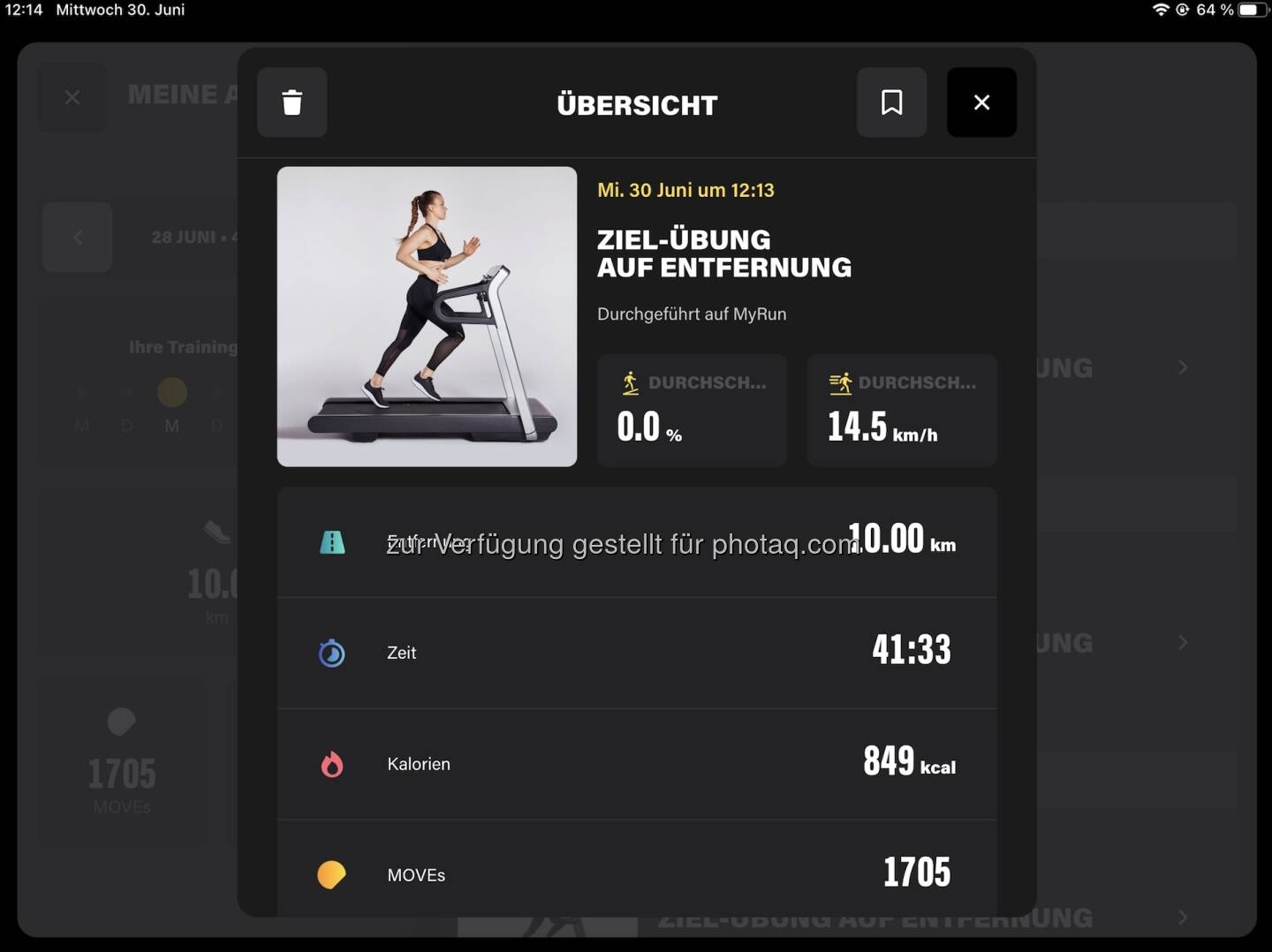Click the Kalorien flame icon
Screen dimensions: 1272x952
tap(332, 764)
